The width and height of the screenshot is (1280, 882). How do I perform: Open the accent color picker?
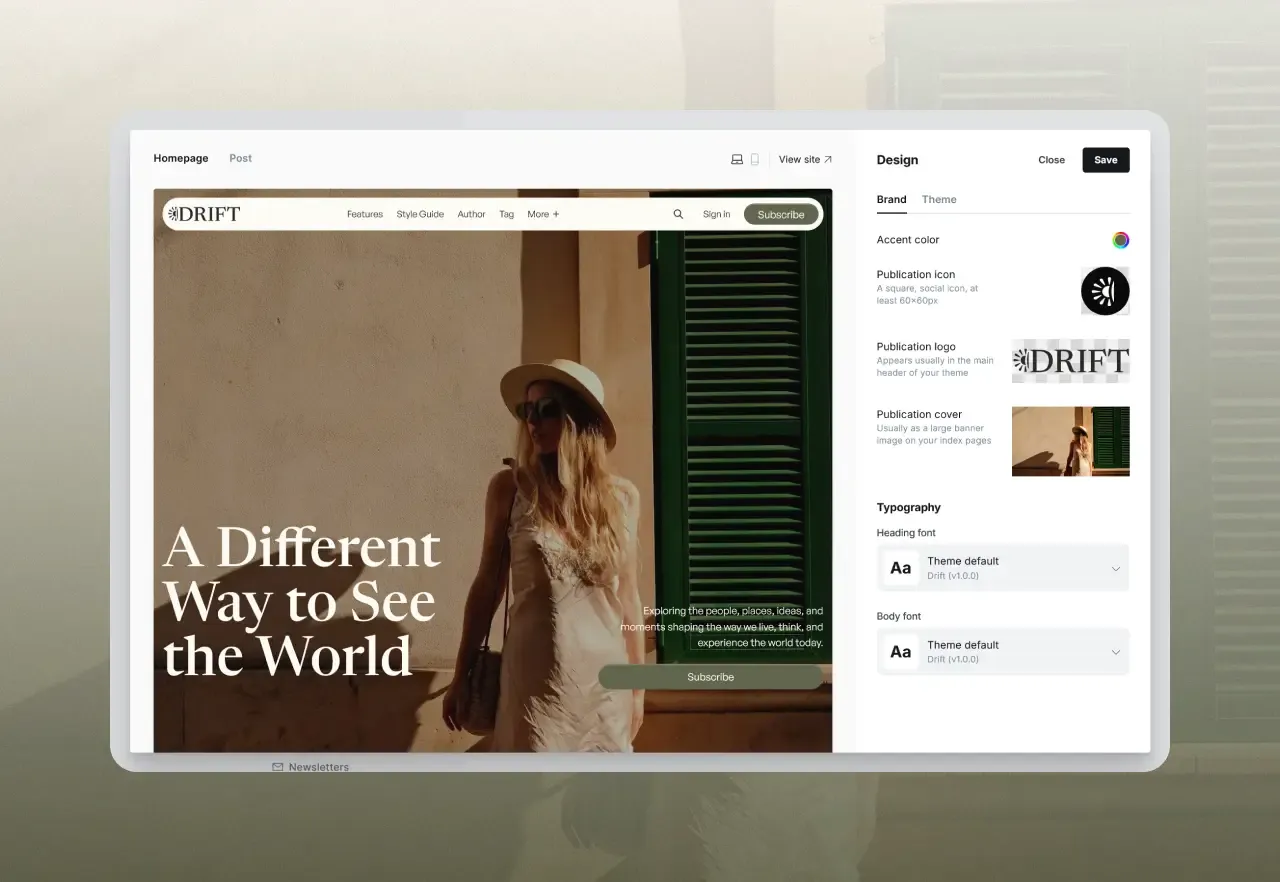tap(1121, 240)
